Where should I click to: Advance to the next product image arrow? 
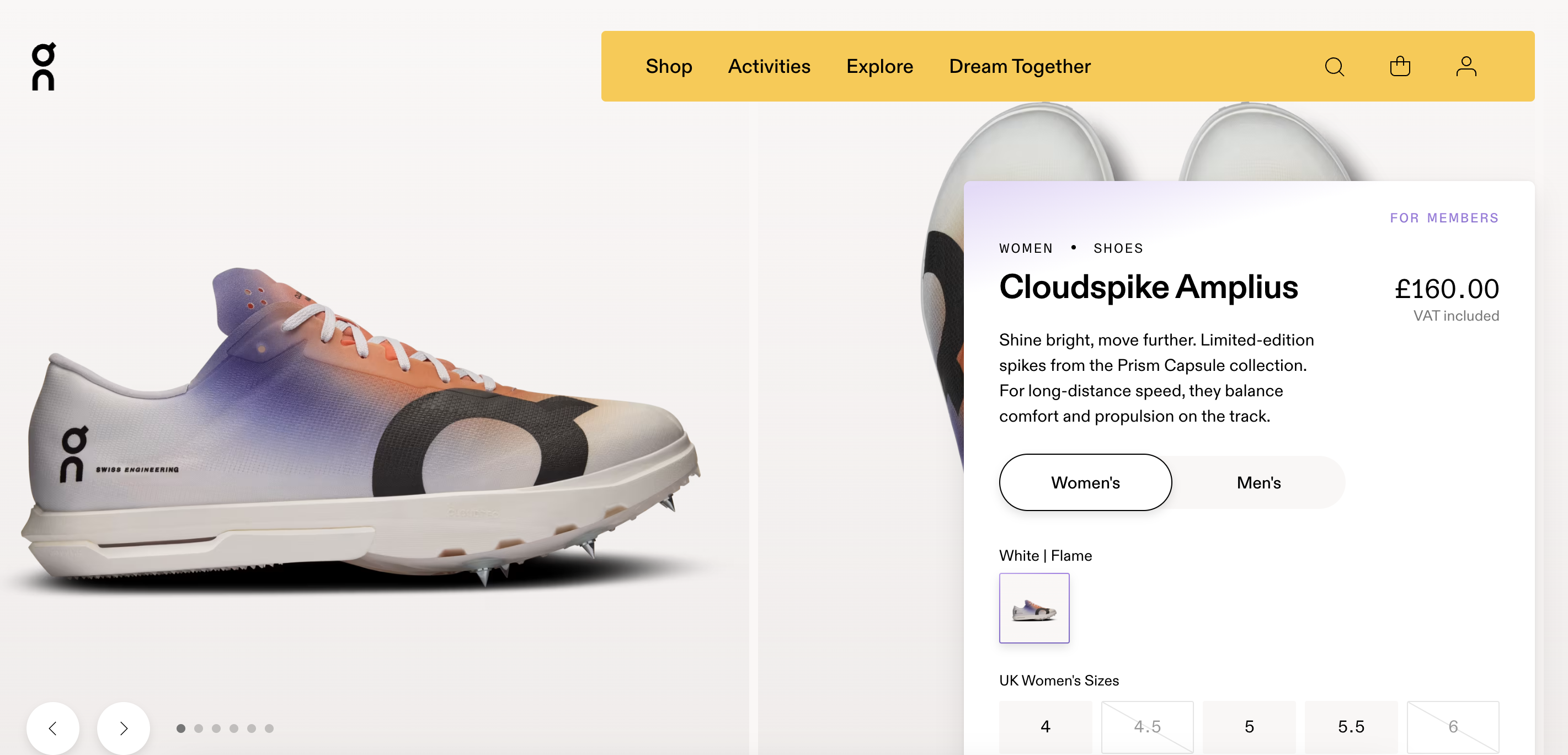click(x=124, y=728)
